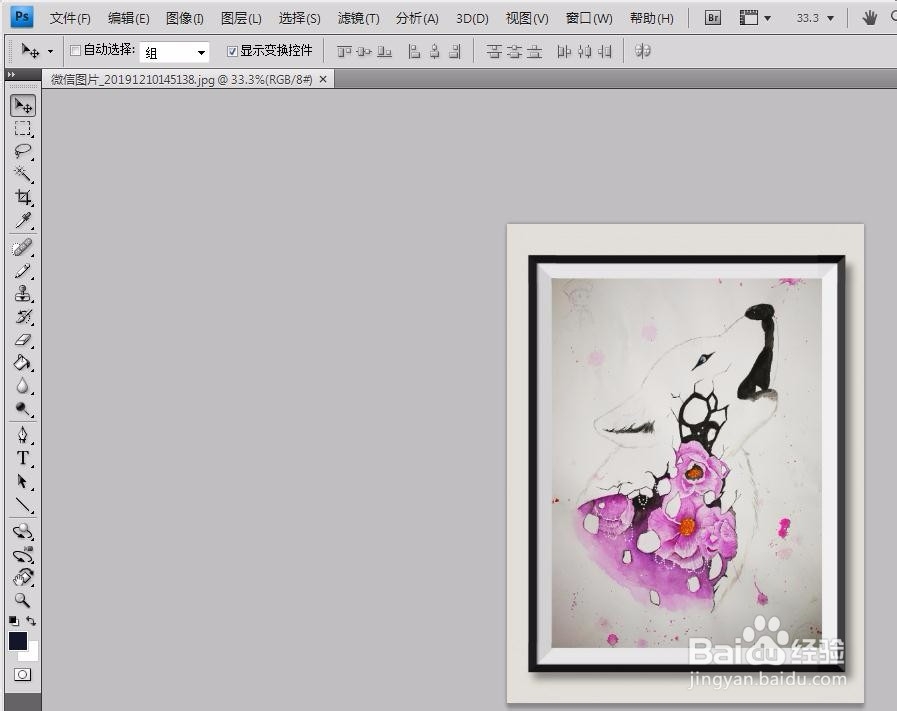The image size is (897, 711).
Task: Open the 滤镜(T) menu
Action: pyautogui.click(x=358, y=18)
